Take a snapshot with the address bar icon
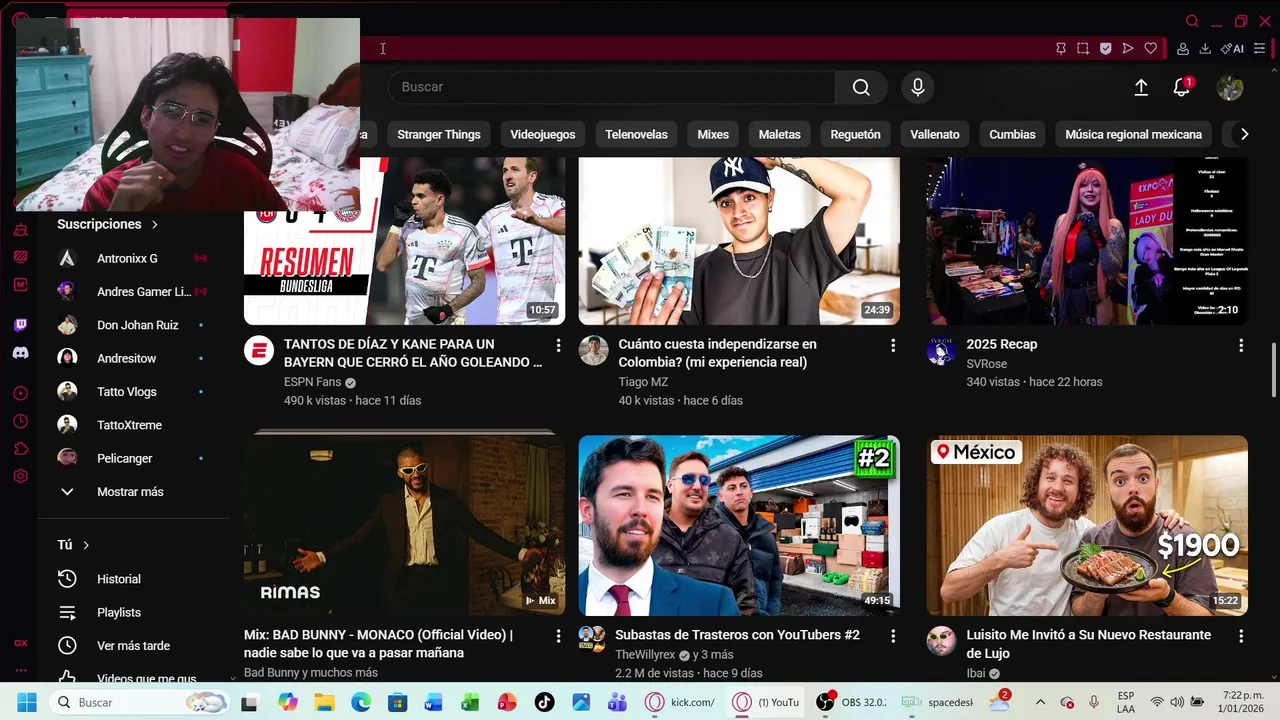The image size is (1280, 720). tap(1083, 48)
